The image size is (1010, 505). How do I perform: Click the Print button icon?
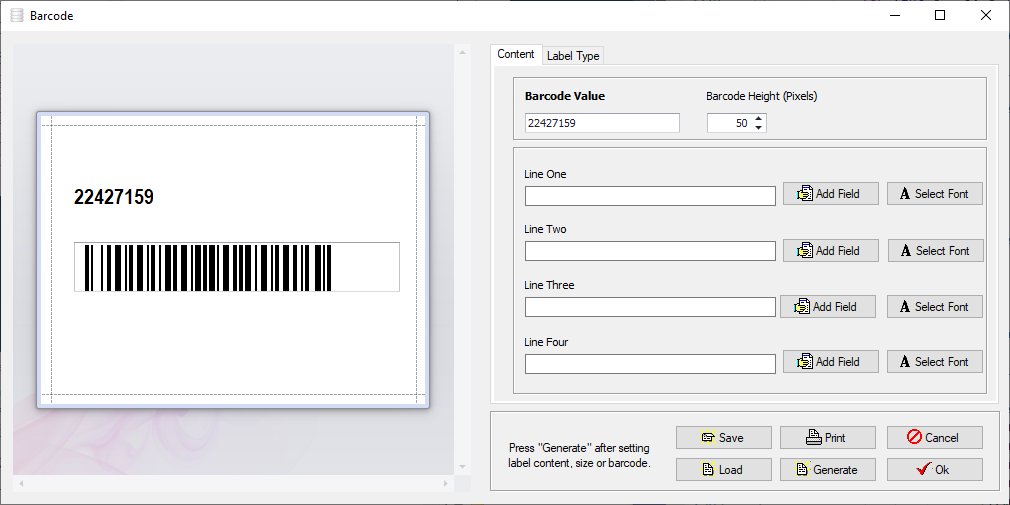827,438
